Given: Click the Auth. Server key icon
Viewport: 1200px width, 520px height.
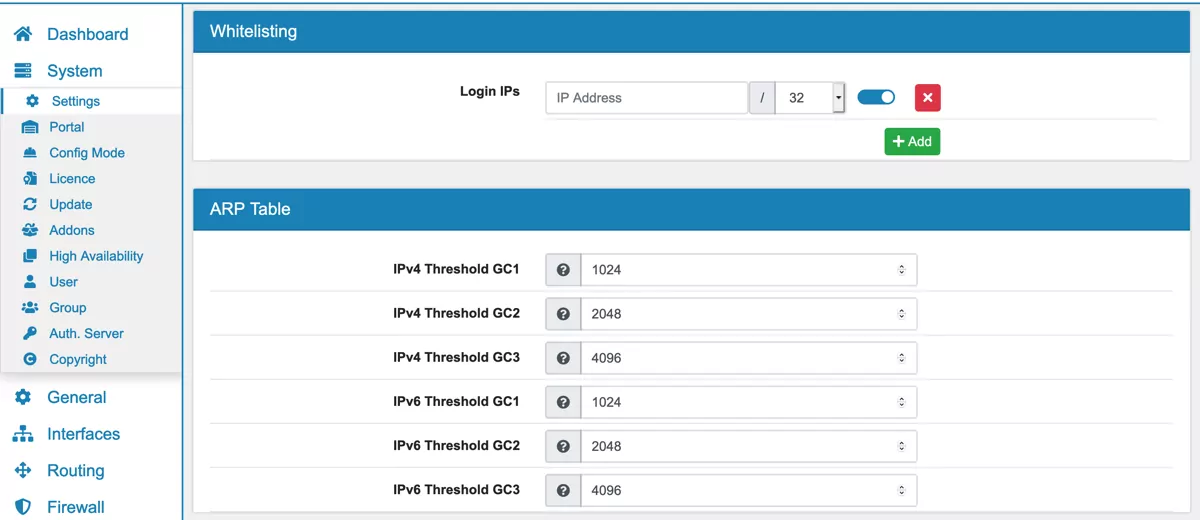Looking at the screenshot, I should pyautogui.click(x=30, y=333).
